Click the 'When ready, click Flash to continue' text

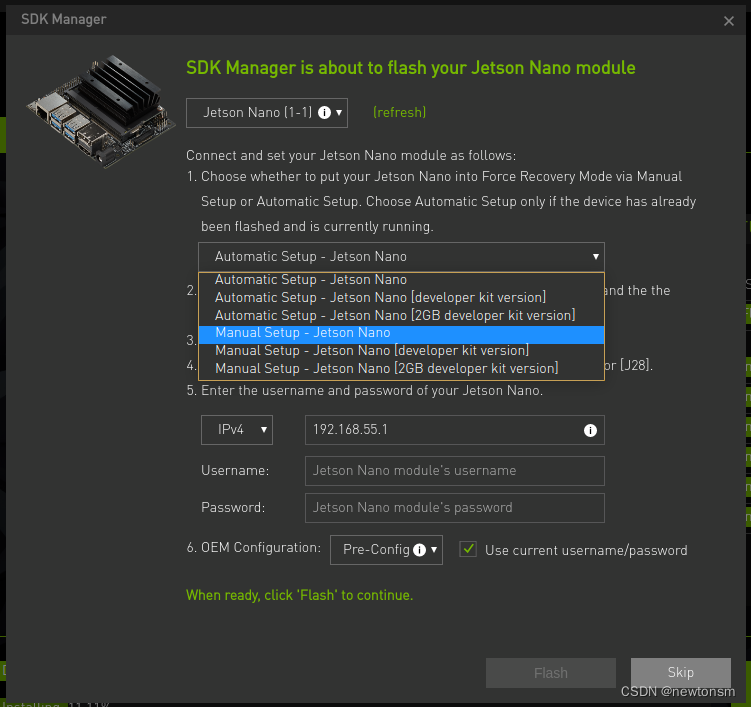299,595
